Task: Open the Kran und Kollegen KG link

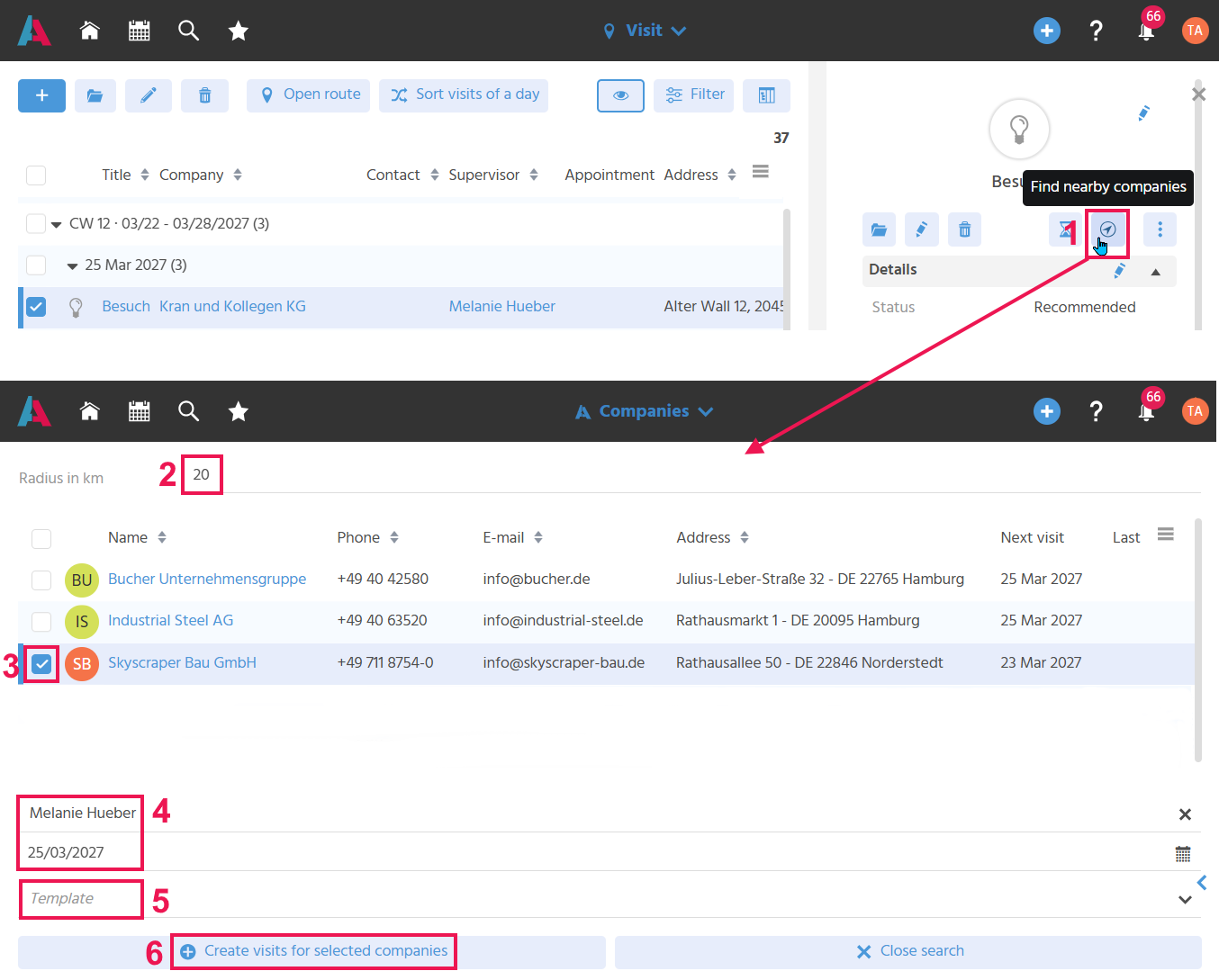Action: click(x=232, y=307)
